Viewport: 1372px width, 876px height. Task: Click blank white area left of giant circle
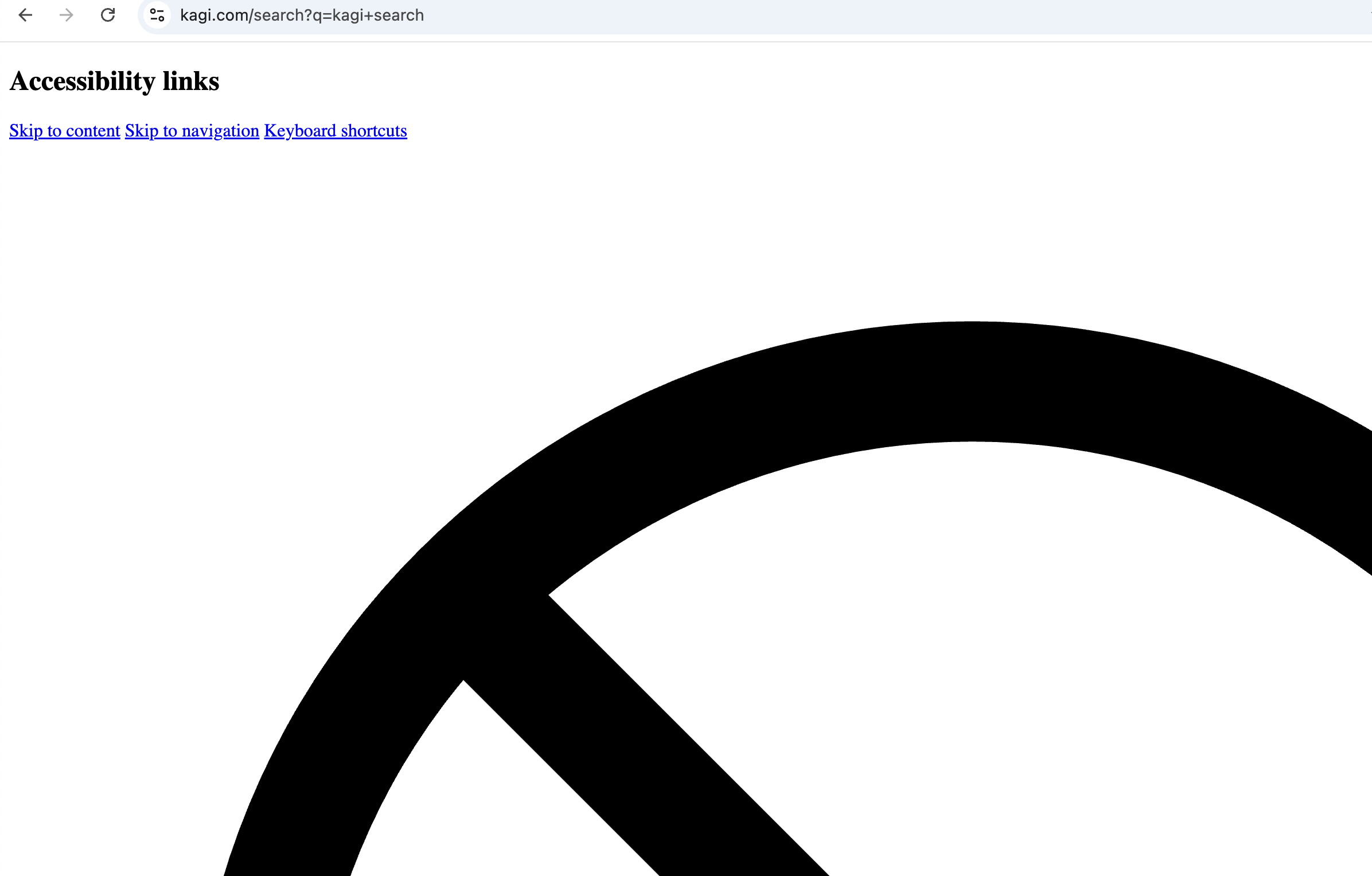[115, 573]
